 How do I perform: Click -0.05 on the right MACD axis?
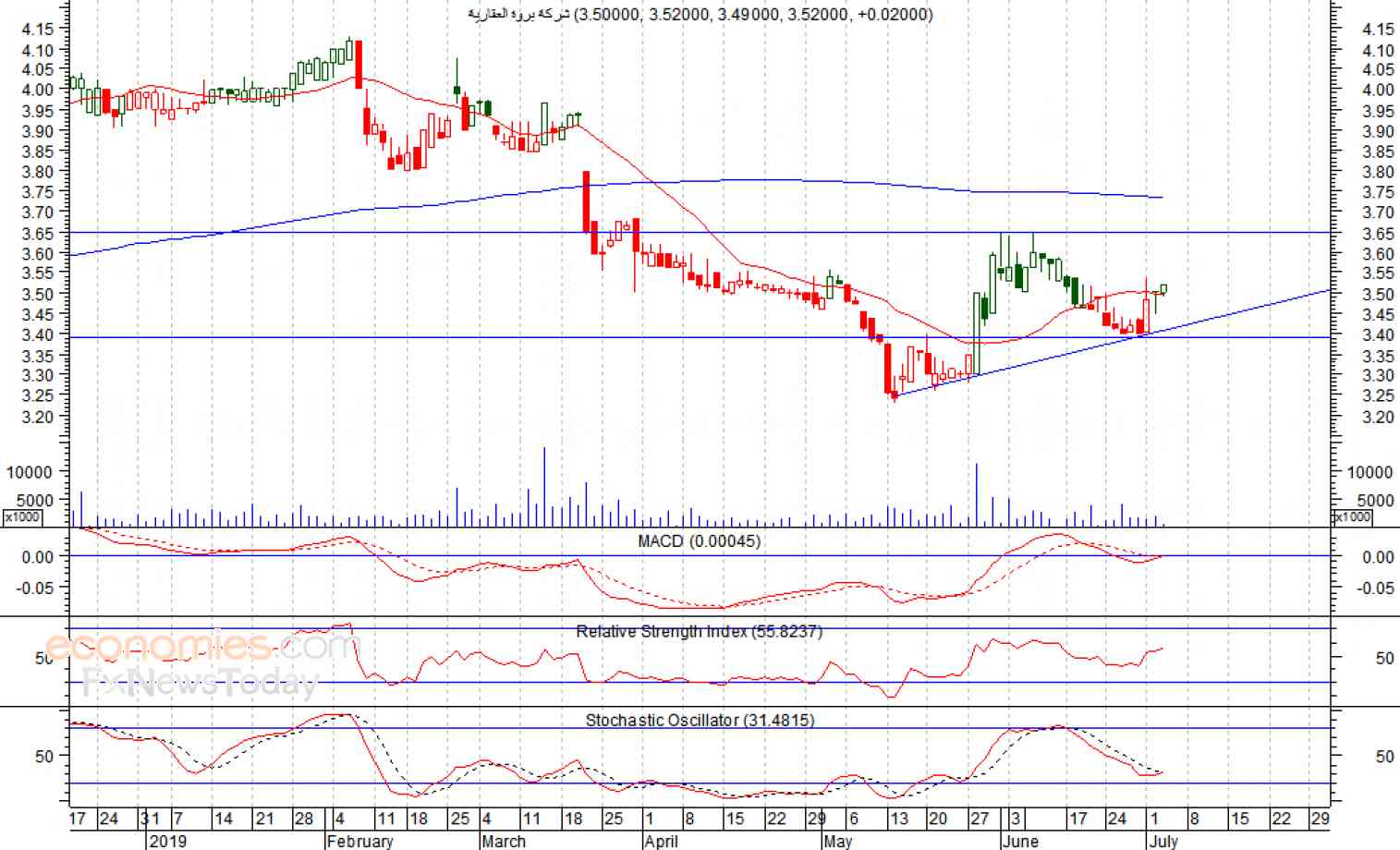coord(1375,588)
